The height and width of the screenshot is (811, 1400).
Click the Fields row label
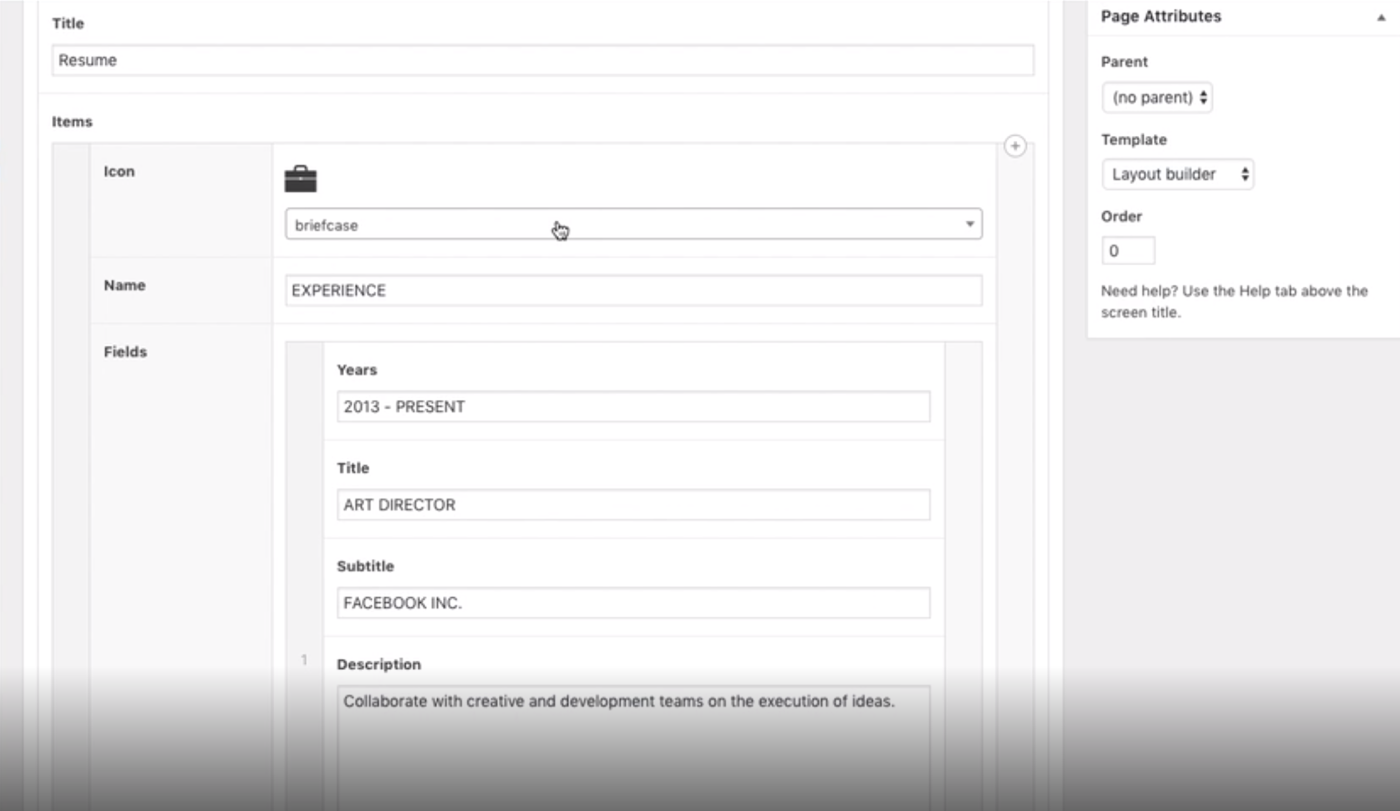click(x=125, y=352)
